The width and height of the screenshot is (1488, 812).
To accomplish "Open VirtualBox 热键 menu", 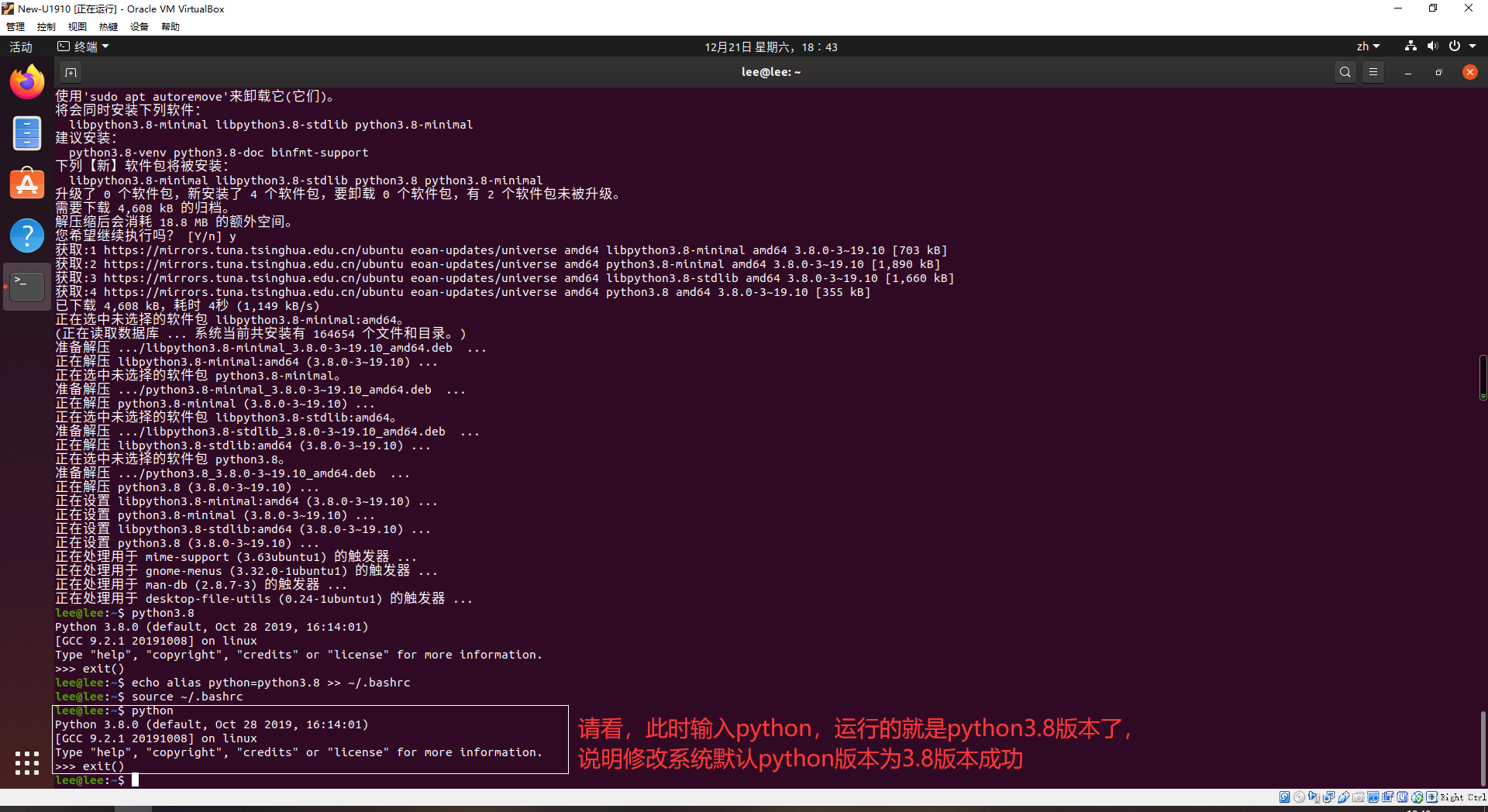I will point(108,27).
